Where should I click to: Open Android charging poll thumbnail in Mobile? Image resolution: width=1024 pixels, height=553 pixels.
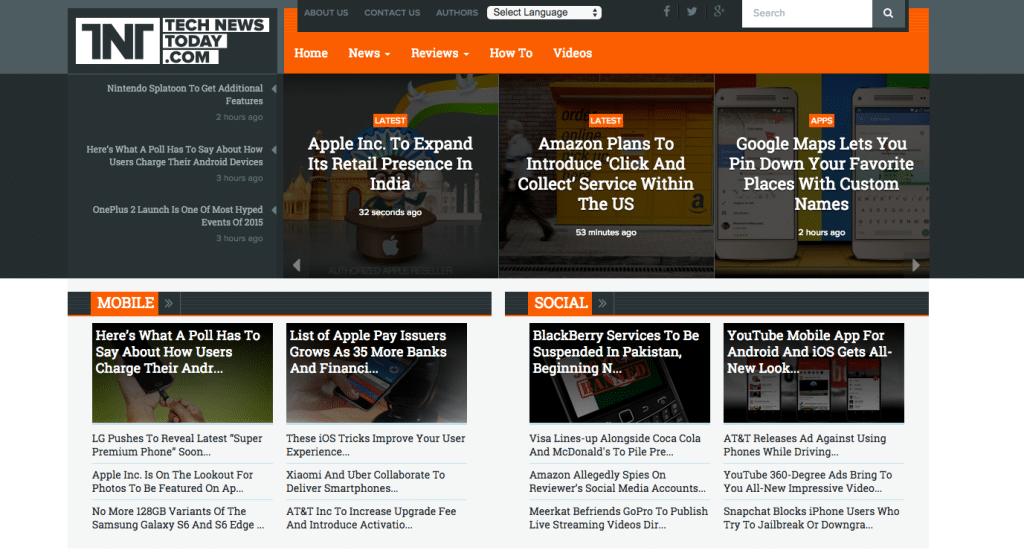(x=182, y=373)
